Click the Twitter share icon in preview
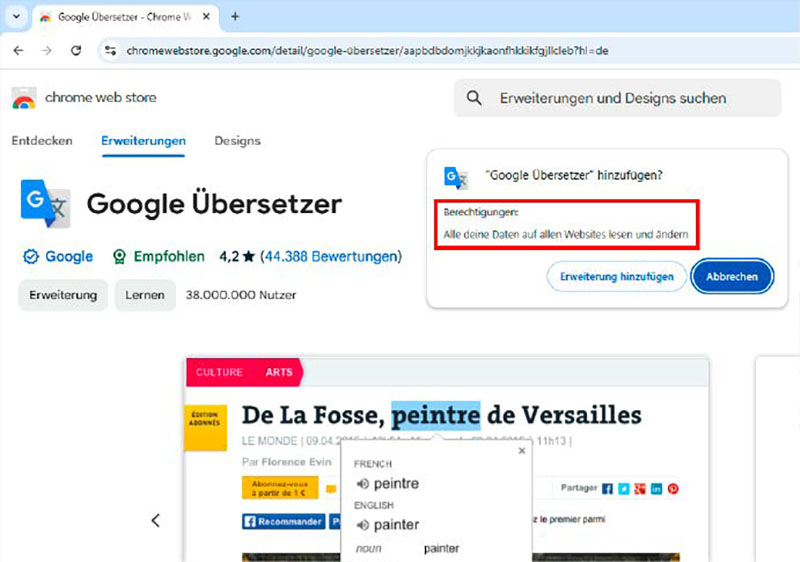The height and width of the screenshot is (562, 800). point(623,489)
